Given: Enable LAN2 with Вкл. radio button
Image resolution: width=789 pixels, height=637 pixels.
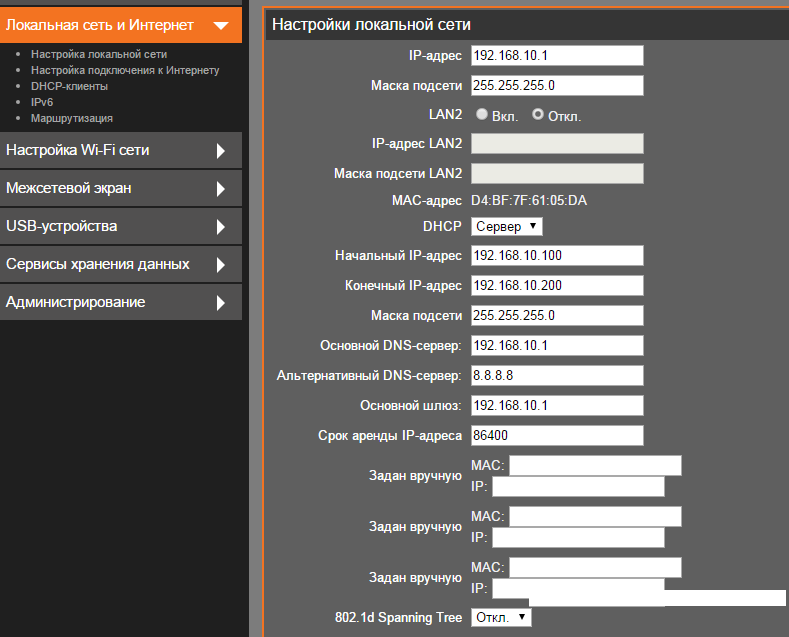Looking at the screenshot, I should click(x=481, y=115).
